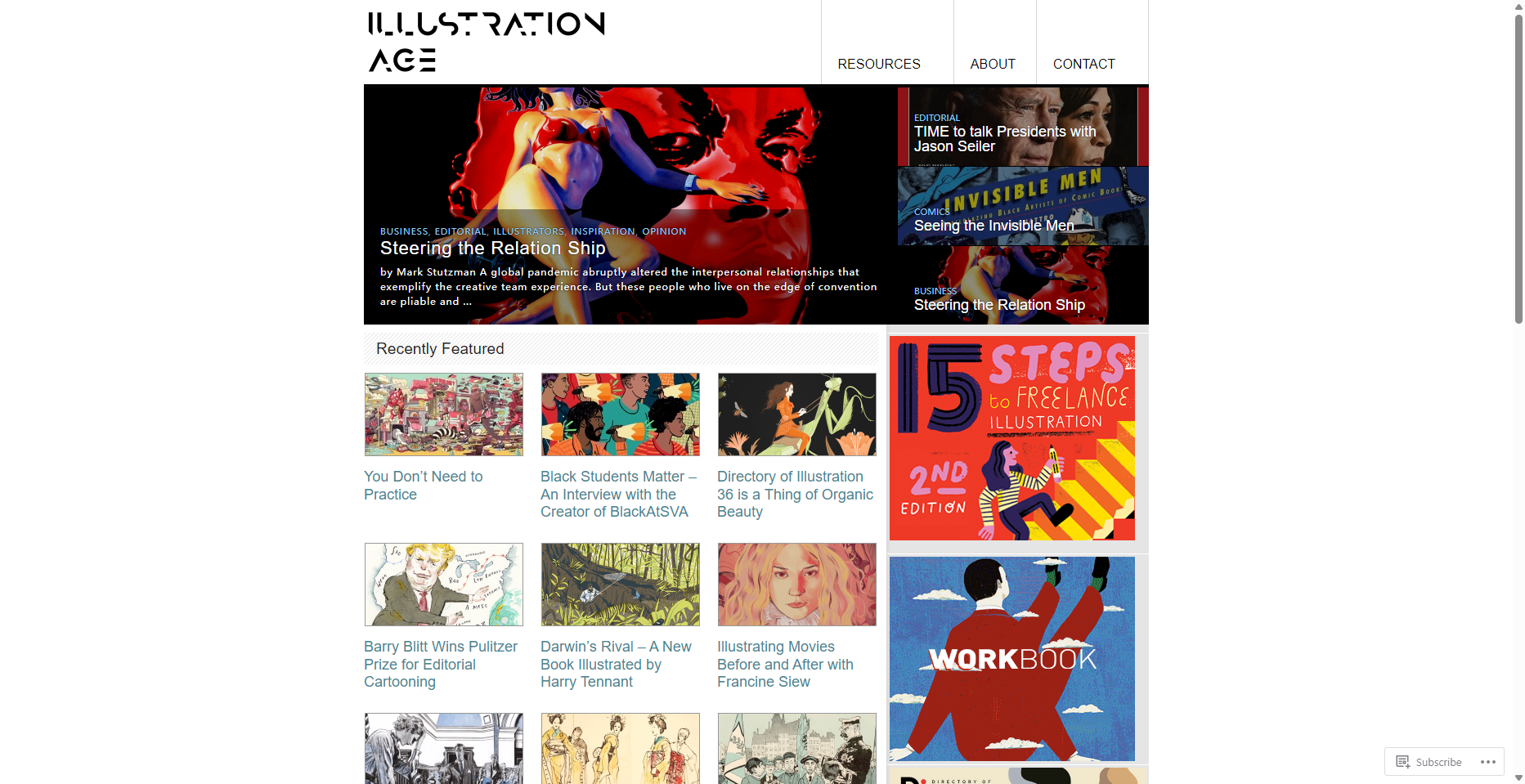Open the Barry Blitt cartoon thumbnail
1525x784 pixels.
pos(444,585)
